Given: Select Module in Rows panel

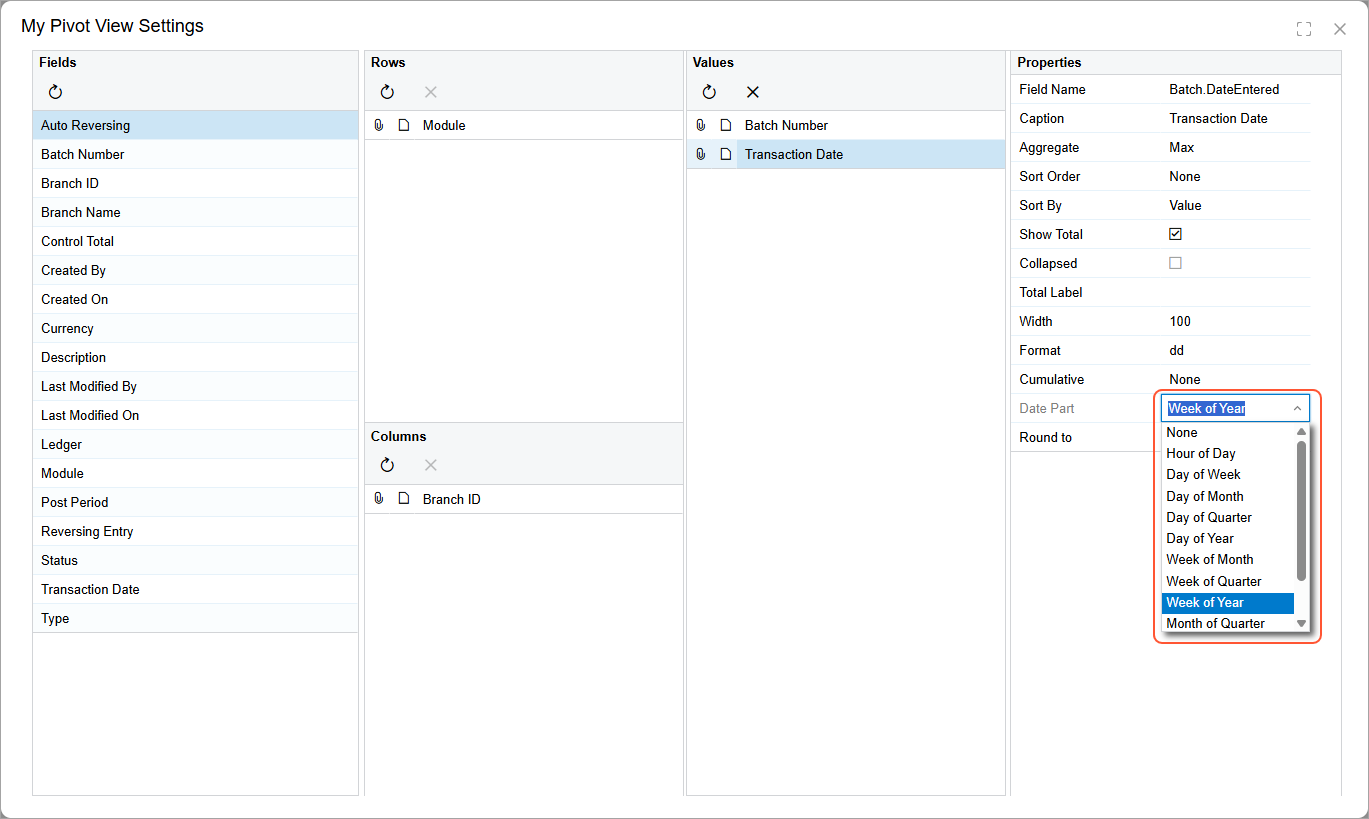Looking at the screenshot, I should pyautogui.click(x=524, y=125).
